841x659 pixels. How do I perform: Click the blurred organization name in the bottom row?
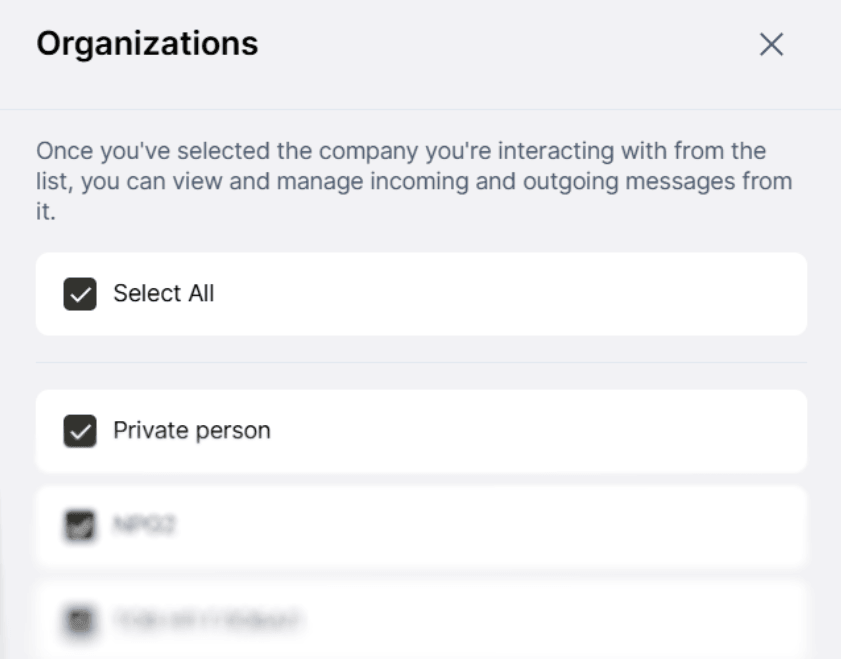207,620
